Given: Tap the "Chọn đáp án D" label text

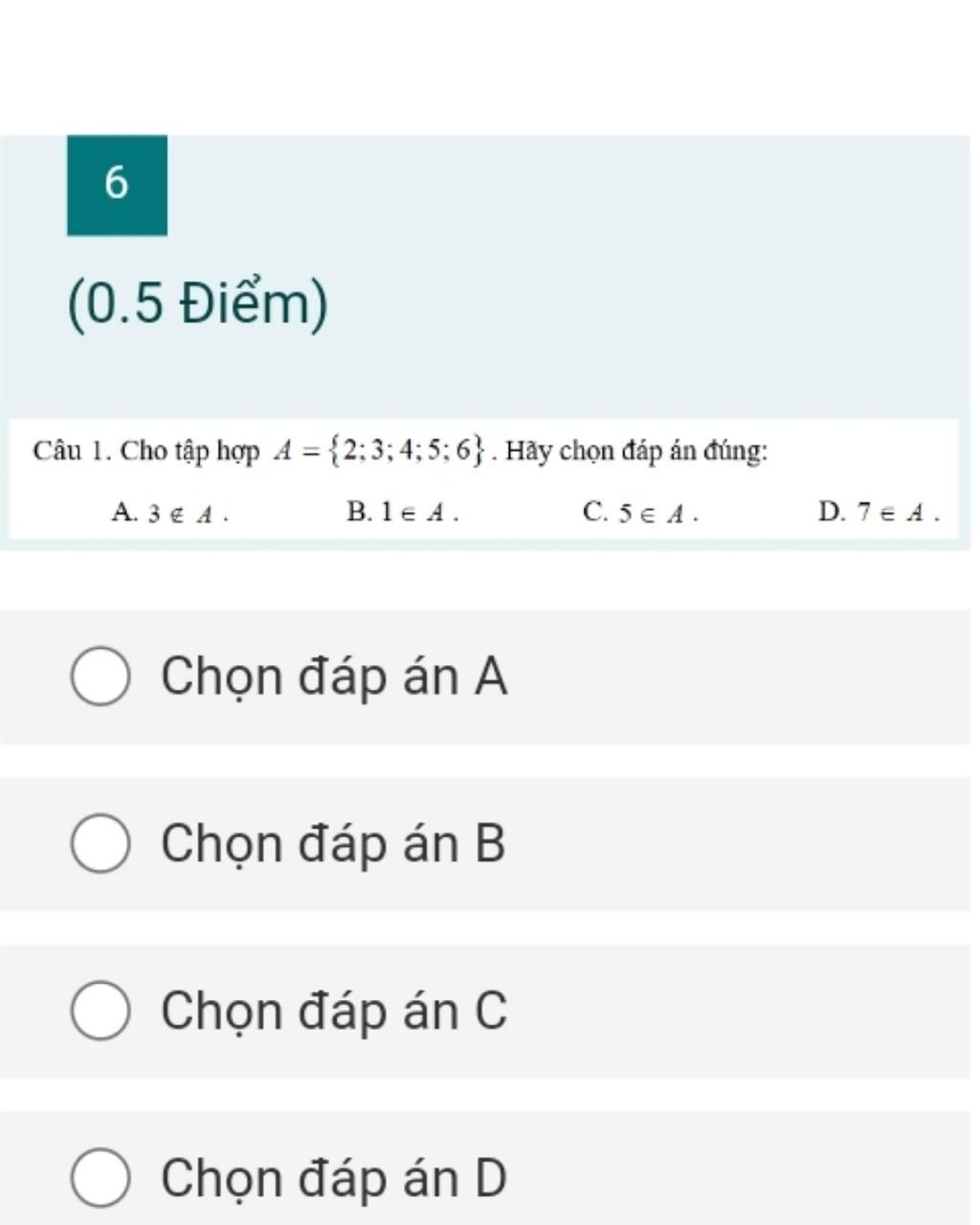Looking at the screenshot, I should coord(334,1178).
